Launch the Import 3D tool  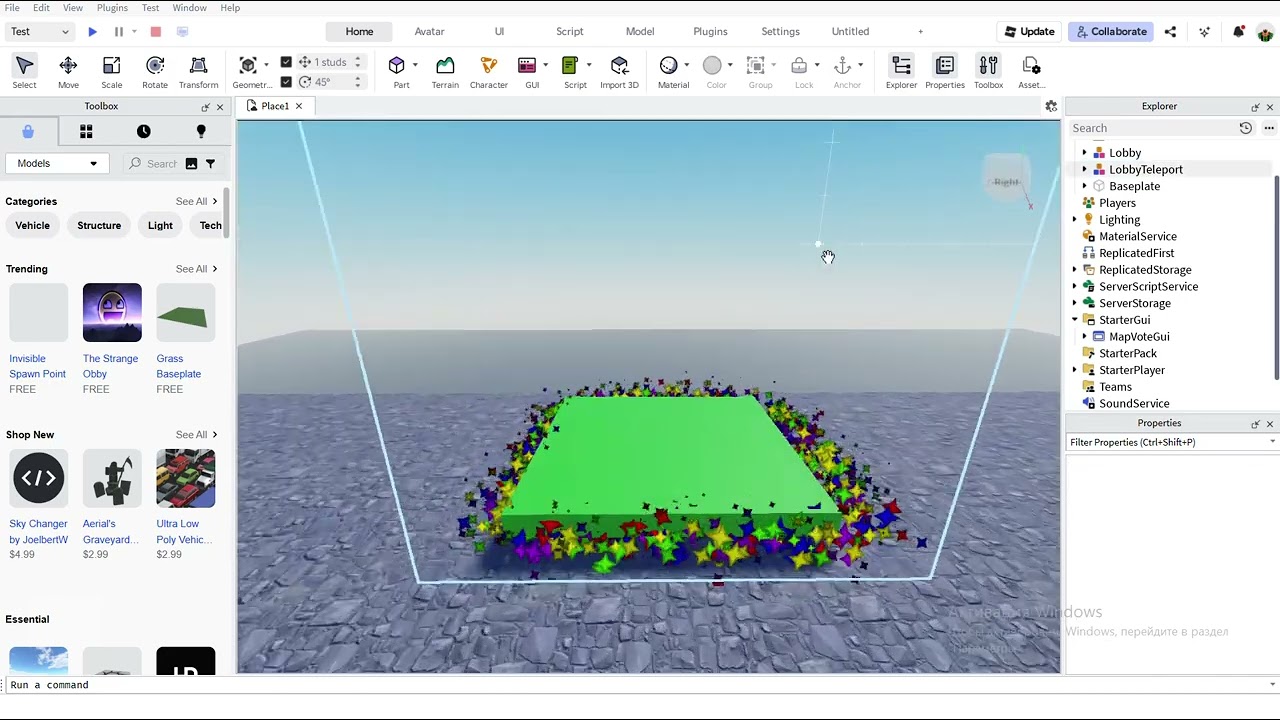[x=619, y=72]
